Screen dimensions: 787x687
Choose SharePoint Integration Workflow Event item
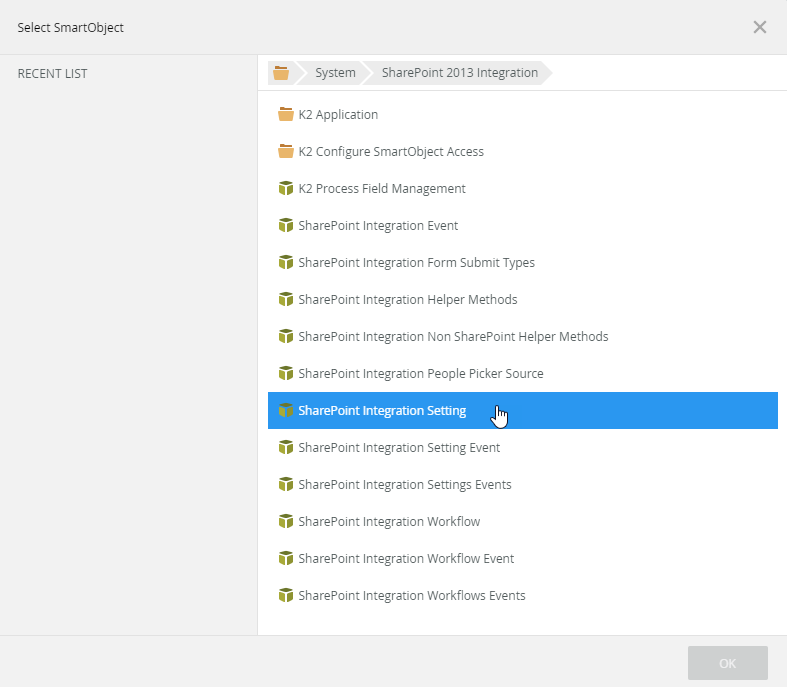click(406, 559)
